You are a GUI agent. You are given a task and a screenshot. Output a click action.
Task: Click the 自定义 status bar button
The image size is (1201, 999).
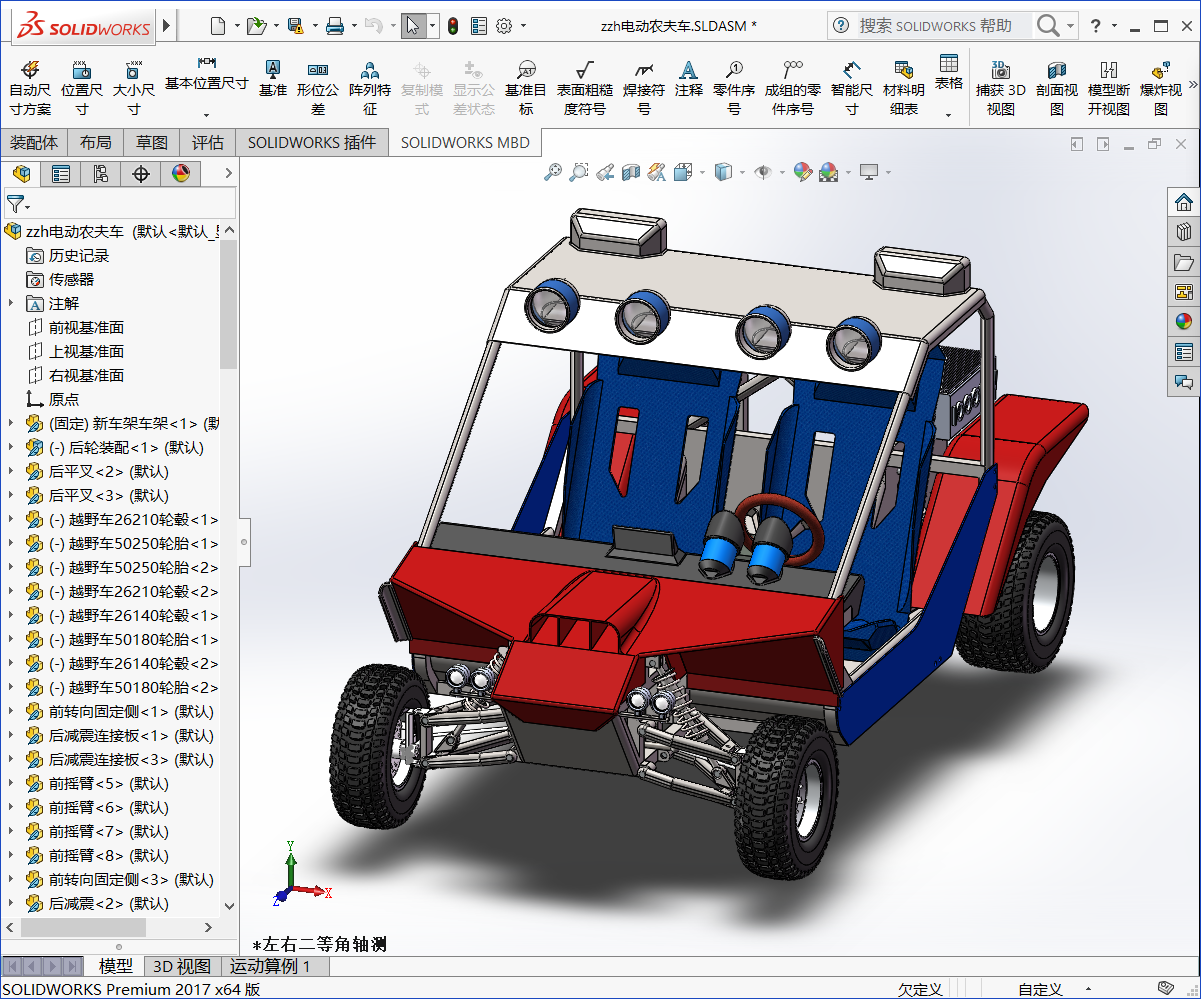[1040, 989]
